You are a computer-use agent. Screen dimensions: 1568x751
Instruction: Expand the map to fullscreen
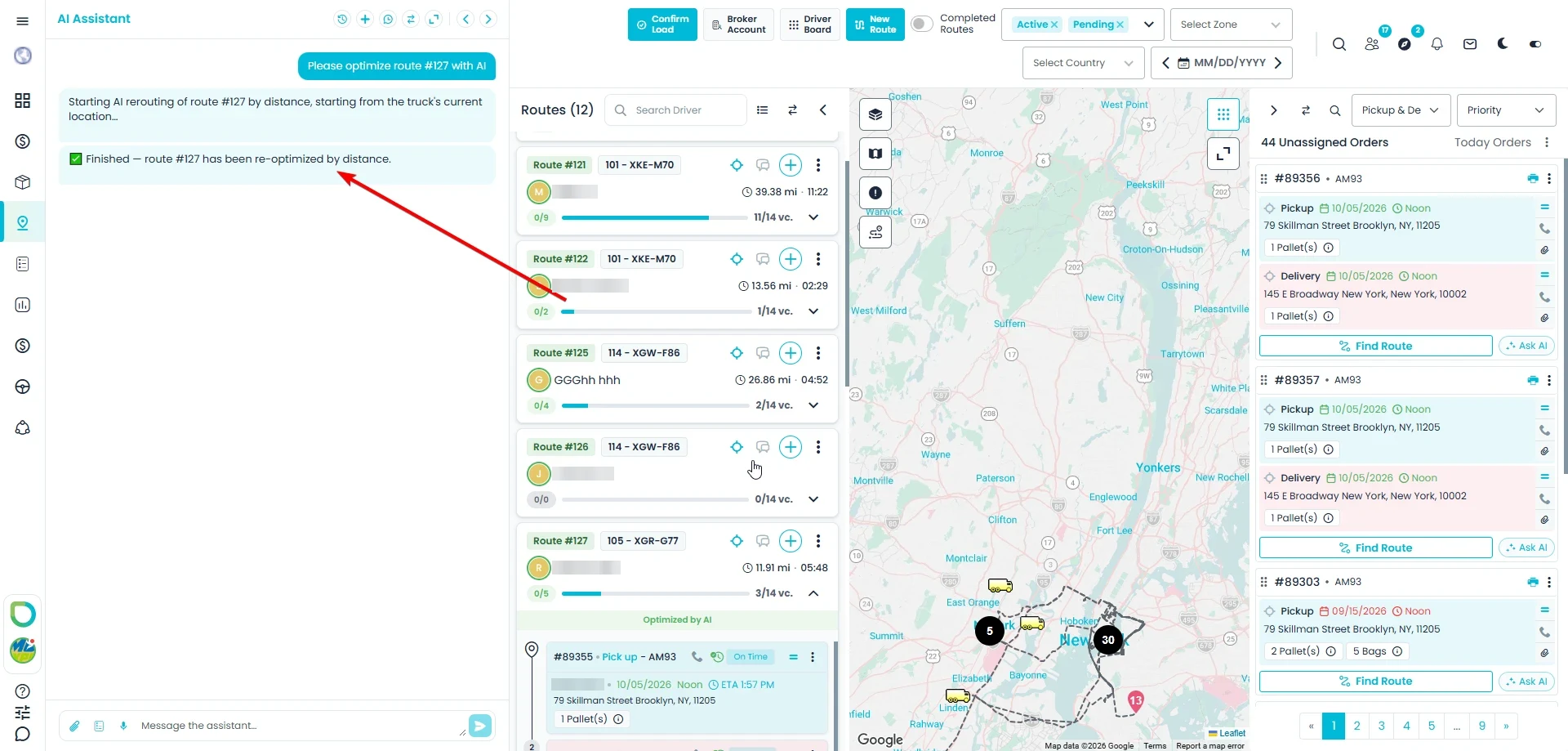click(x=1223, y=154)
